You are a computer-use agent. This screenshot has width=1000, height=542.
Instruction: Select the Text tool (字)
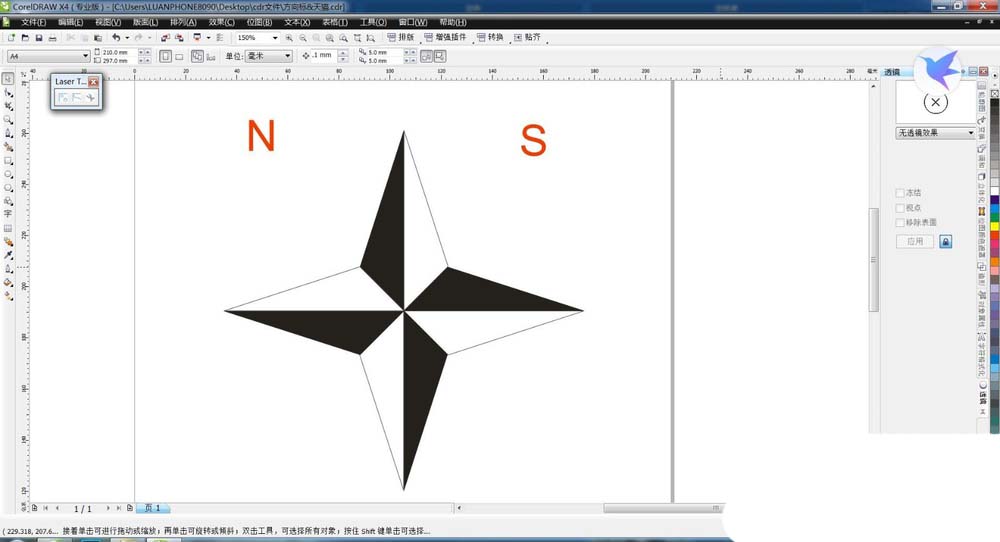[x=8, y=214]
